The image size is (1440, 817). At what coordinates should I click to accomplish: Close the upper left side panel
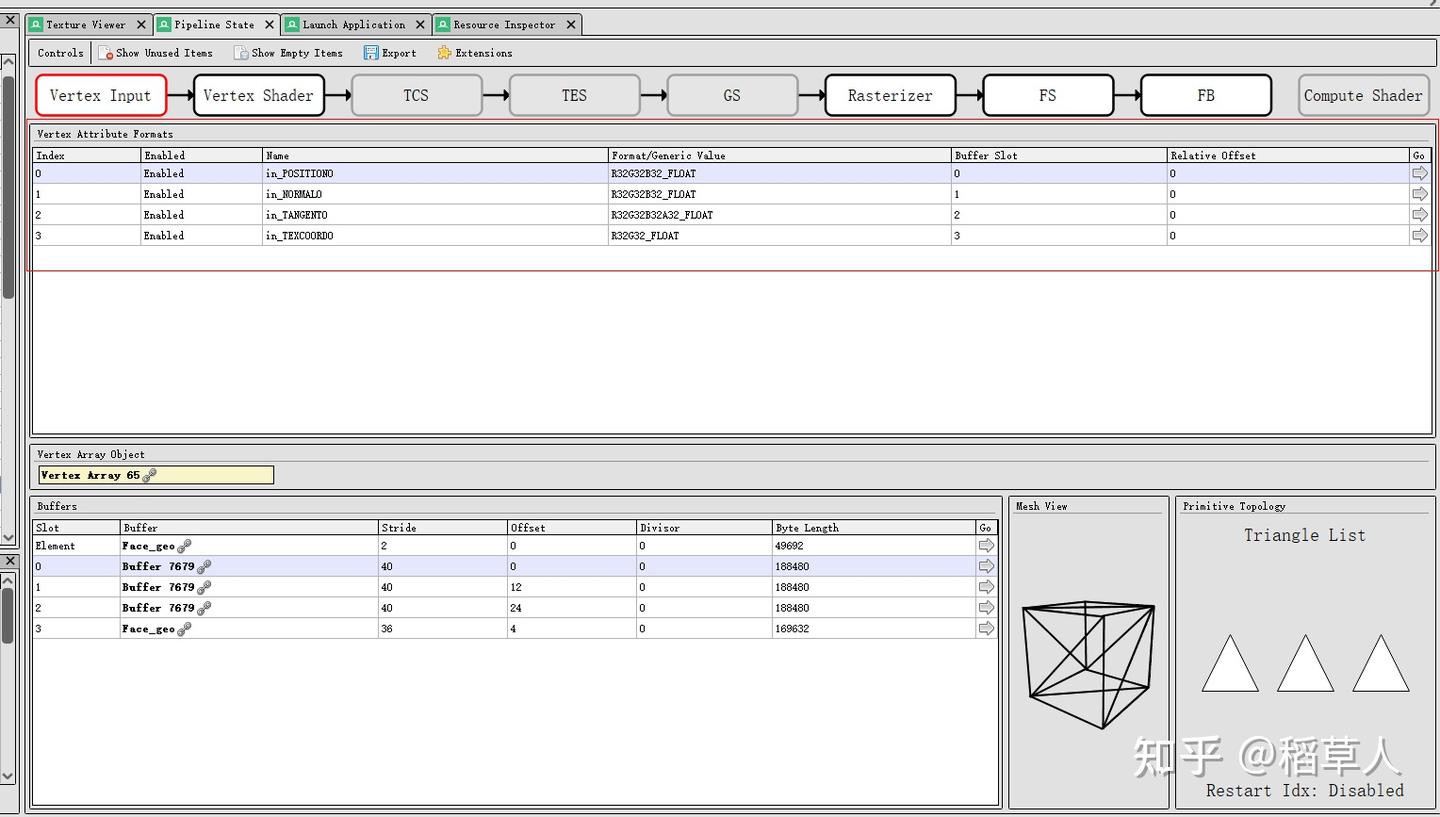click(9, 20)
